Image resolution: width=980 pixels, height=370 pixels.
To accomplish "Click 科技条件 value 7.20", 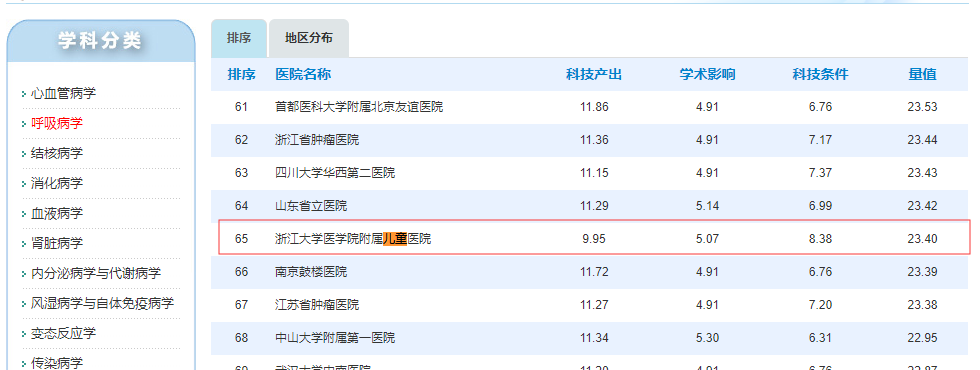I will (x=821, y=305).
